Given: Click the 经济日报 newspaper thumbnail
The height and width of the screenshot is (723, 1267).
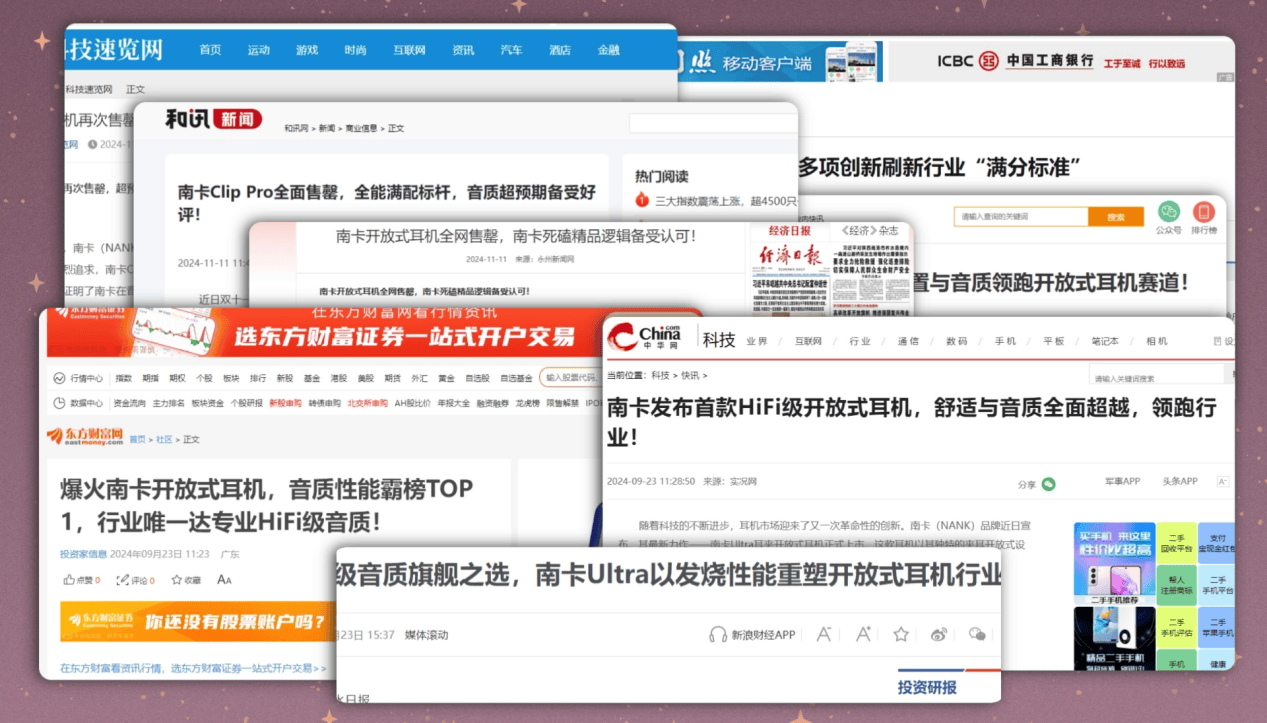Looking at the screenshot, I should click(791, 280).
